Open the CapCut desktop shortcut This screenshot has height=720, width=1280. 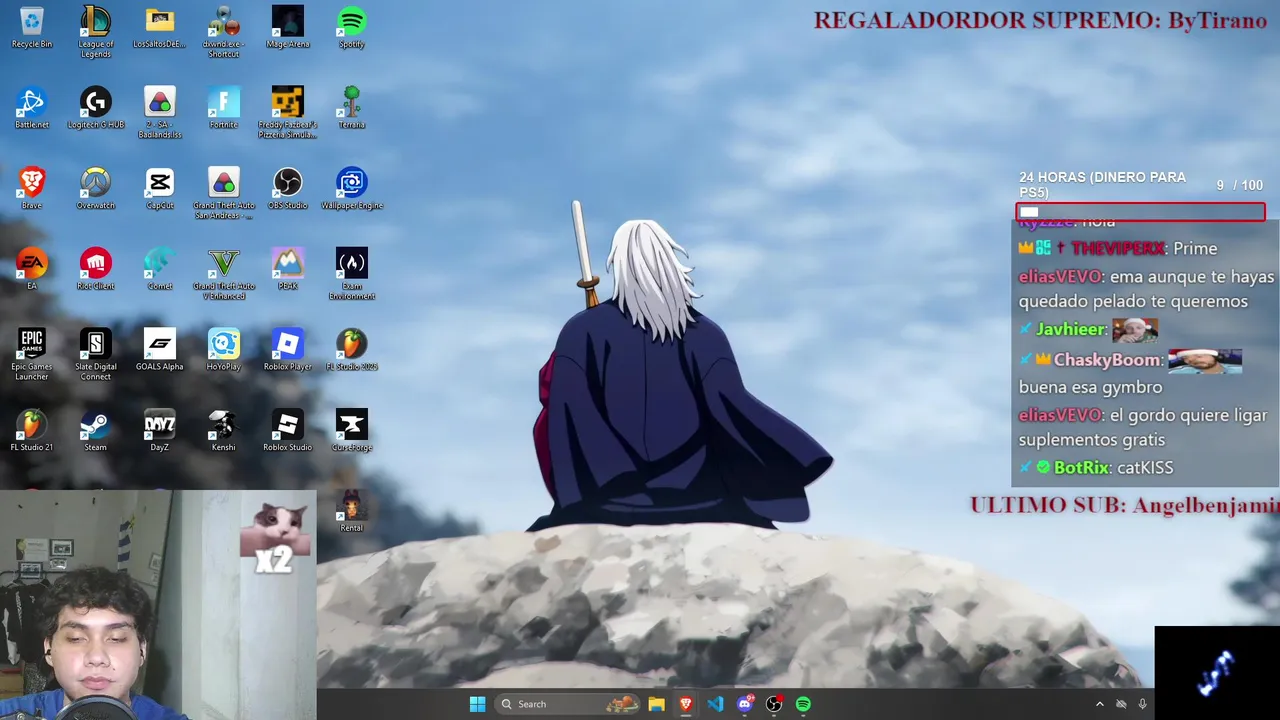(x=160, y=189)
